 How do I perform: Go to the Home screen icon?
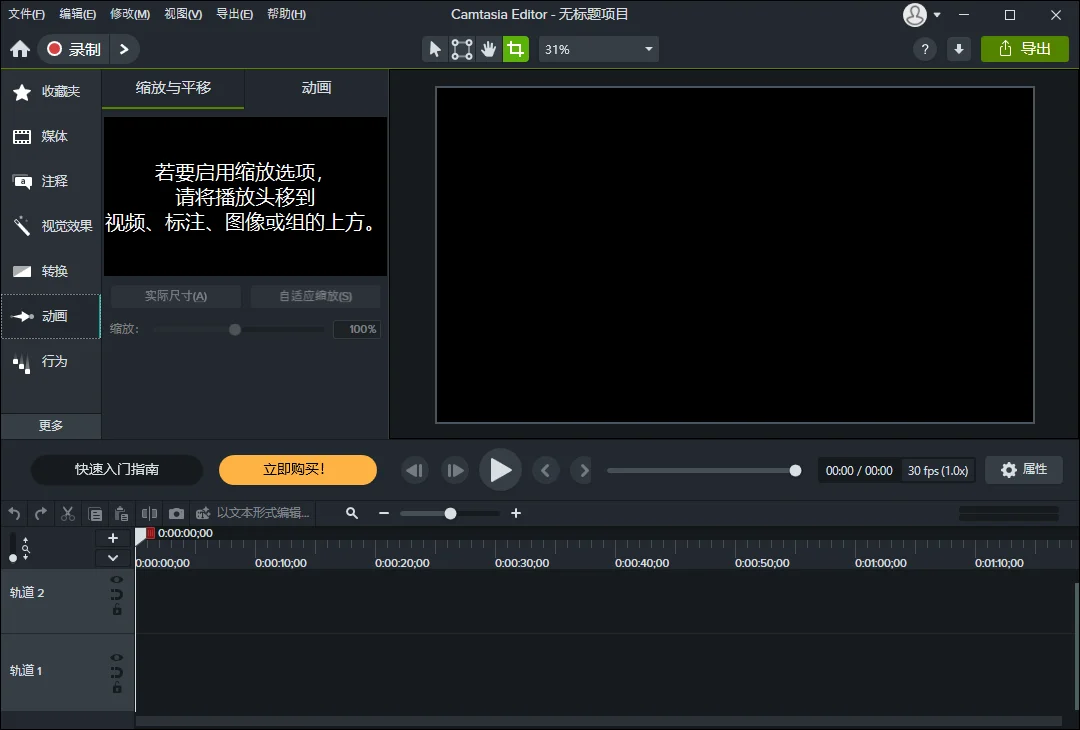tap(20, 49)
